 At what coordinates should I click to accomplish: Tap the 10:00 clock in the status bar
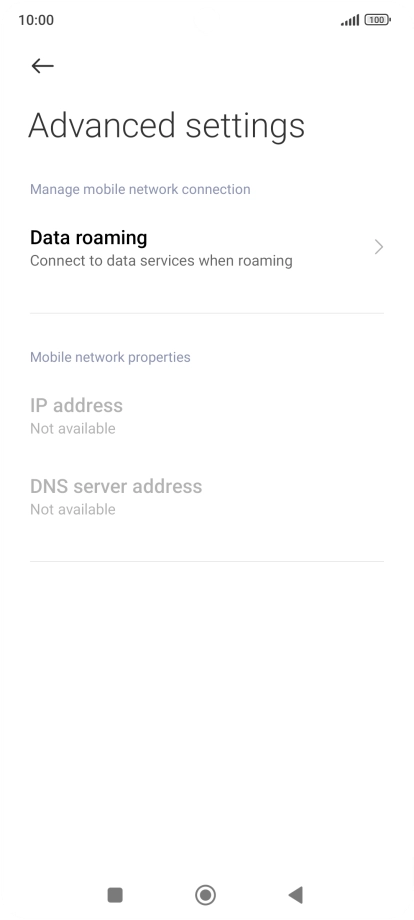(36, 20)
